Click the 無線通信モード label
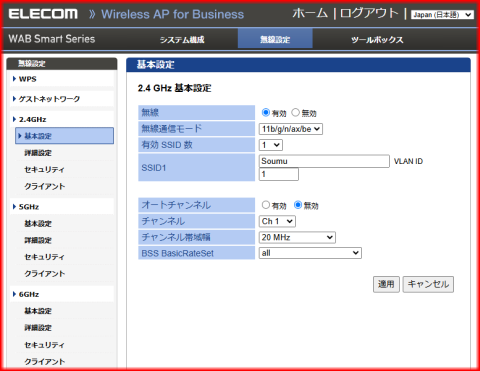Screen dimensions: 480x371 click(x=172, y=129)
